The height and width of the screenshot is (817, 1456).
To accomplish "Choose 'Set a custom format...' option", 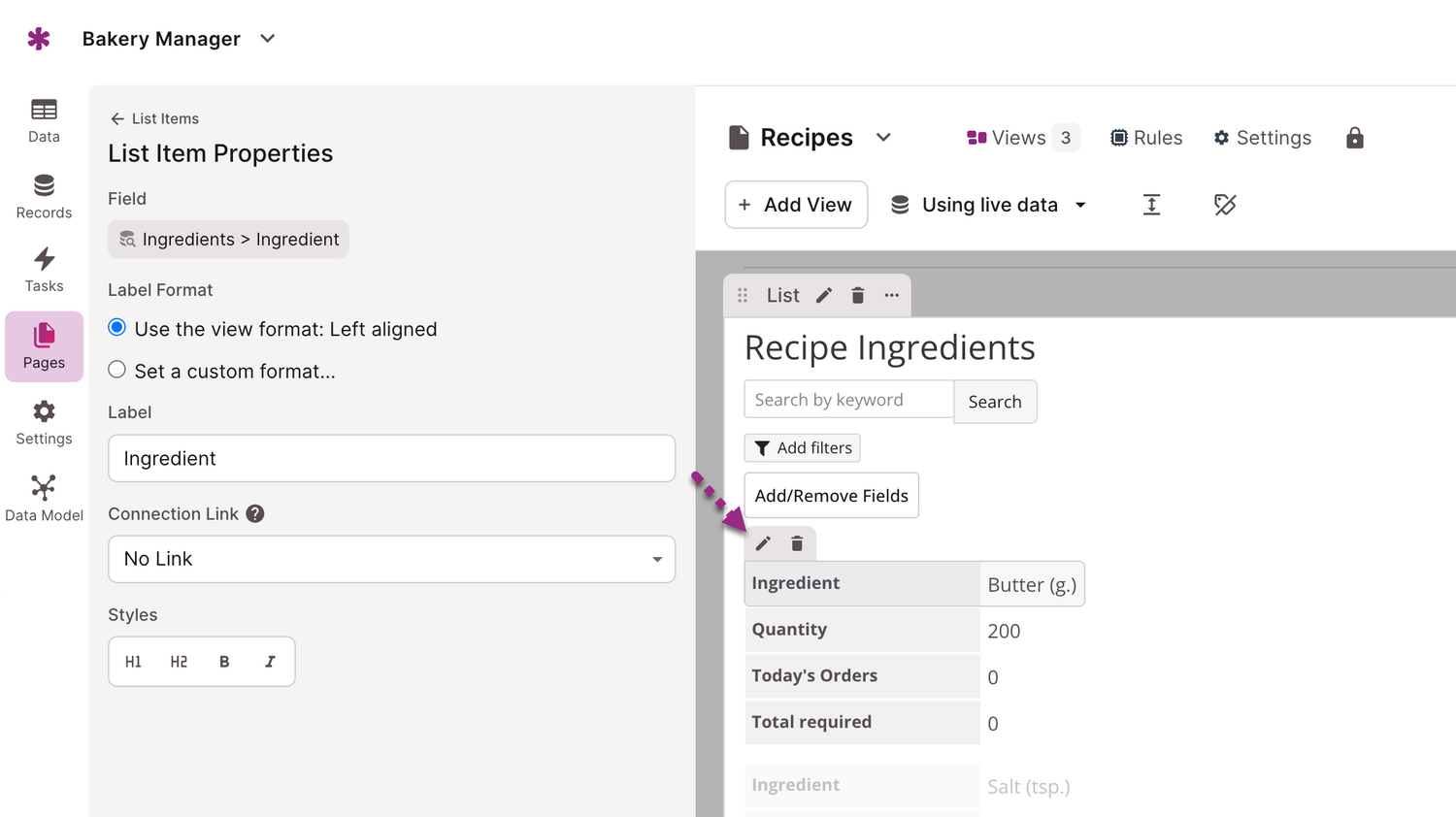I will [117, 370].
